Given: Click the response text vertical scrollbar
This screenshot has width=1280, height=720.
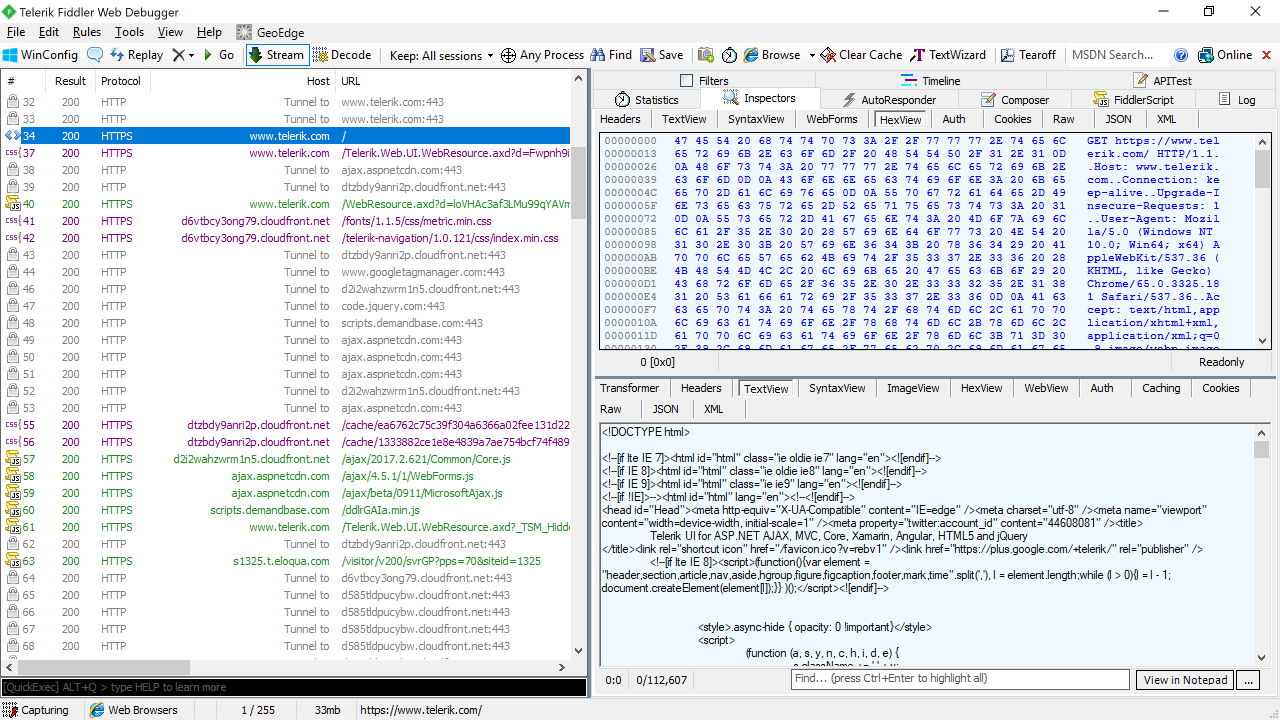Looking at the screenshot, I should click(1262, 544).
